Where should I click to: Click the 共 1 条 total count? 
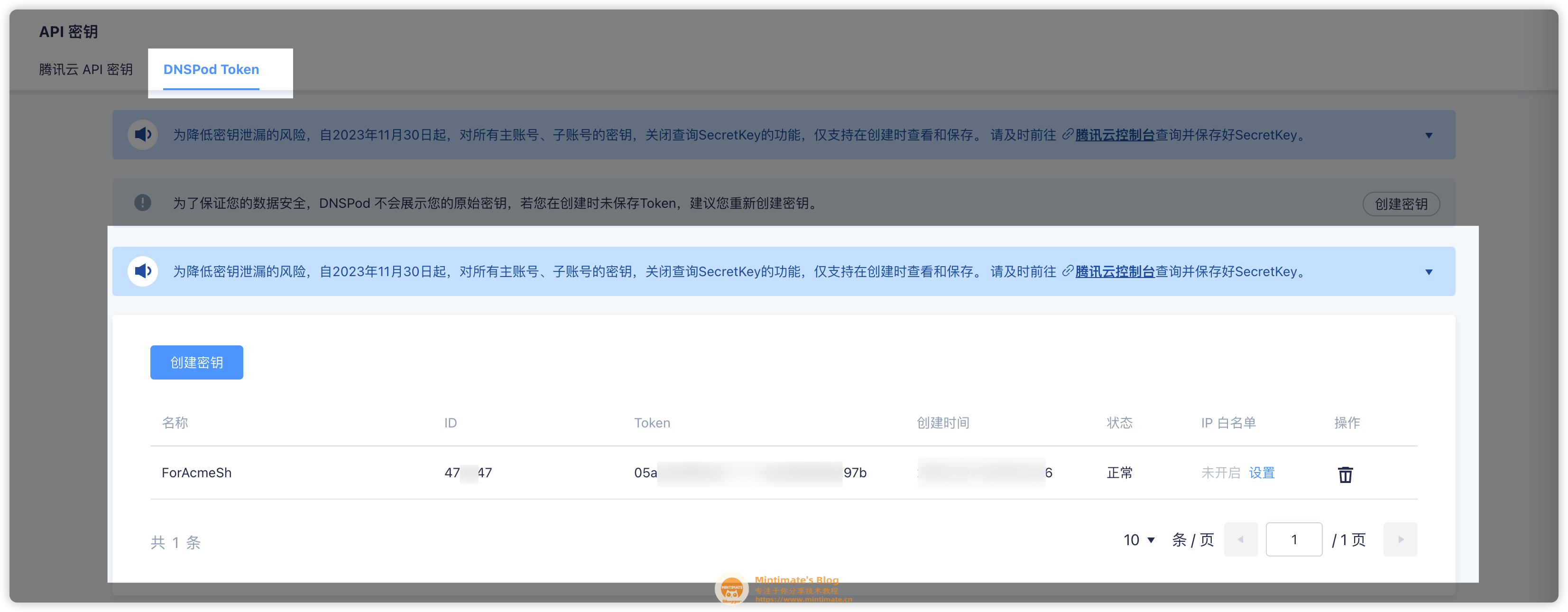(x=175, y=542)
